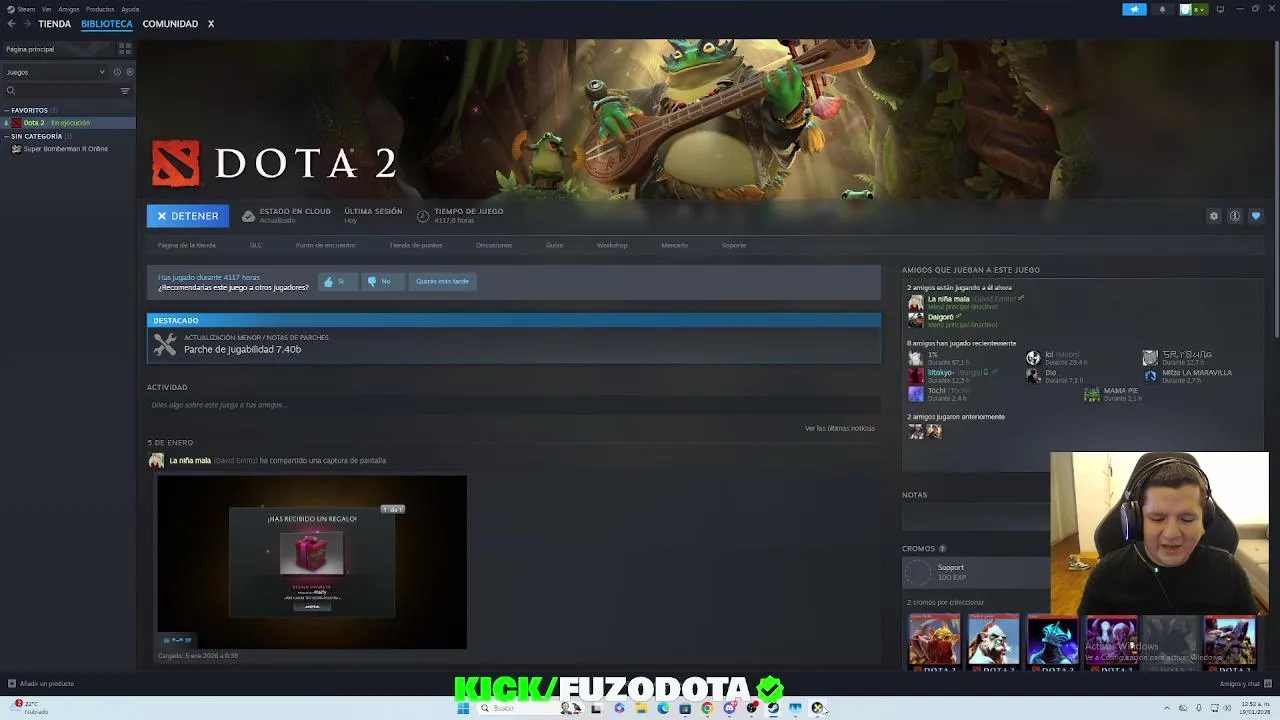Click the play time clock icon

423,216
